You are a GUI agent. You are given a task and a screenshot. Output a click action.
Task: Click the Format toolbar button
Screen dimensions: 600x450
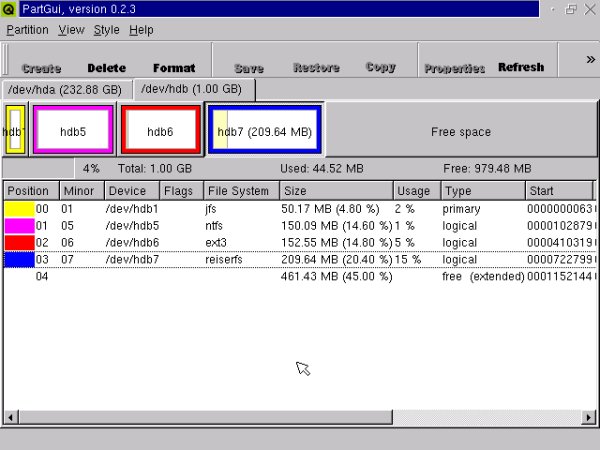click(174, 68)
